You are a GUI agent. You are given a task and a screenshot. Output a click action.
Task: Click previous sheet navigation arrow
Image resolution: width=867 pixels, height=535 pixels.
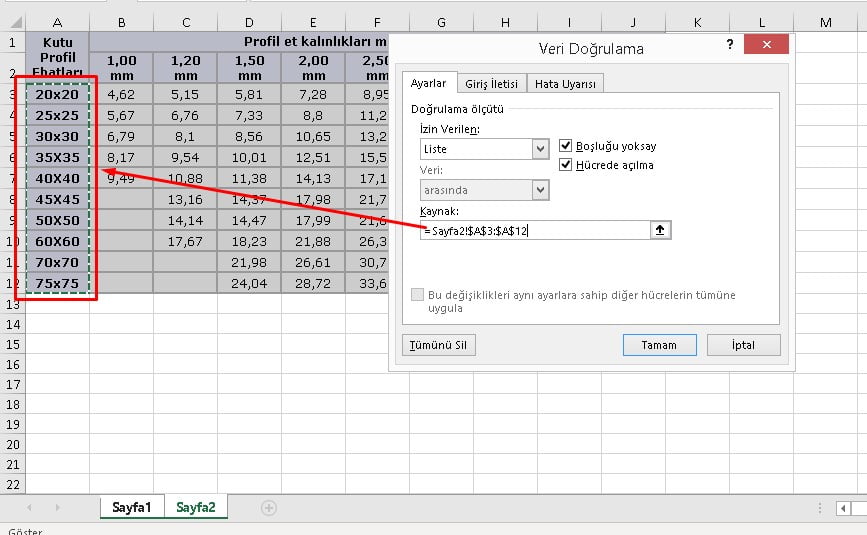tap(30, 508)
